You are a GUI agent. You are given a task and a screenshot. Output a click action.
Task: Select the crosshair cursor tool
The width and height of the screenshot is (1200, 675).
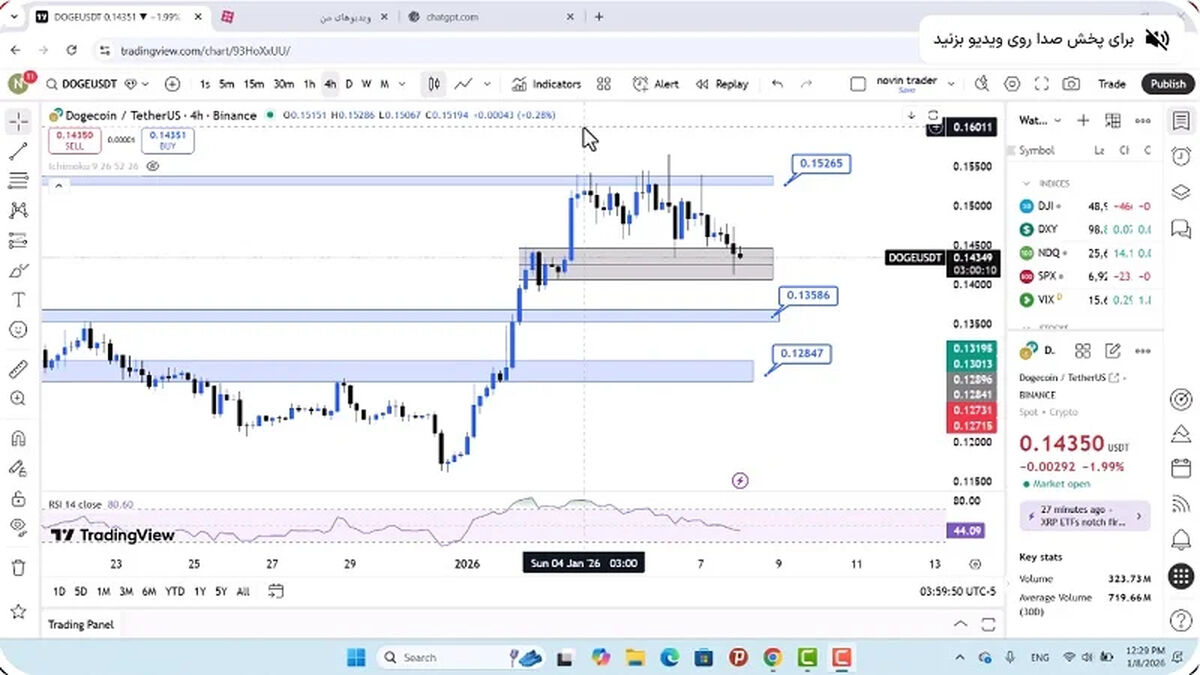click(18, 122)
